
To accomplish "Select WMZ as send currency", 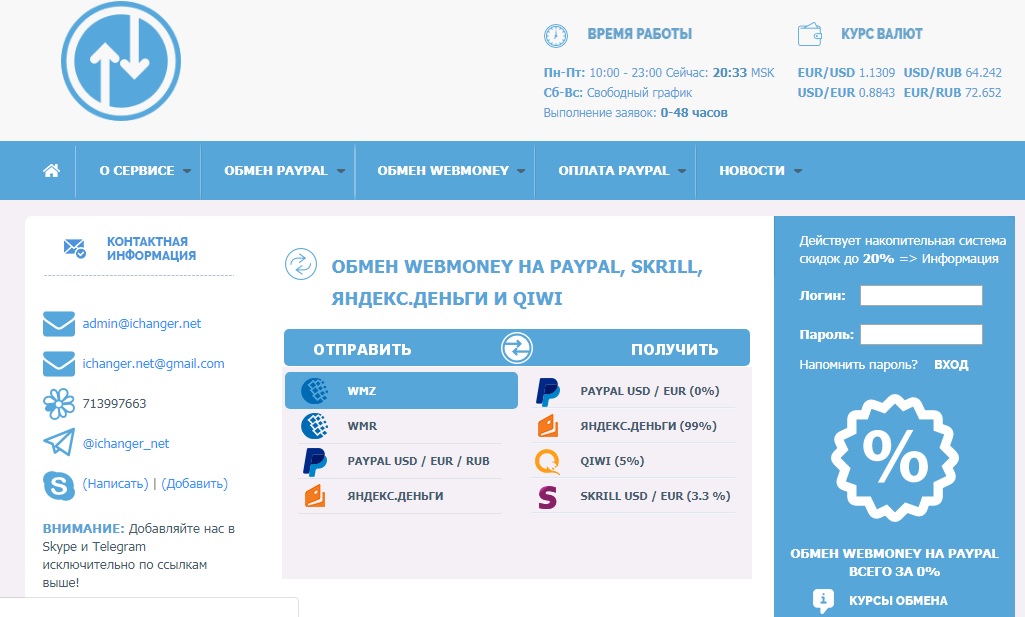I will (401, 391).
